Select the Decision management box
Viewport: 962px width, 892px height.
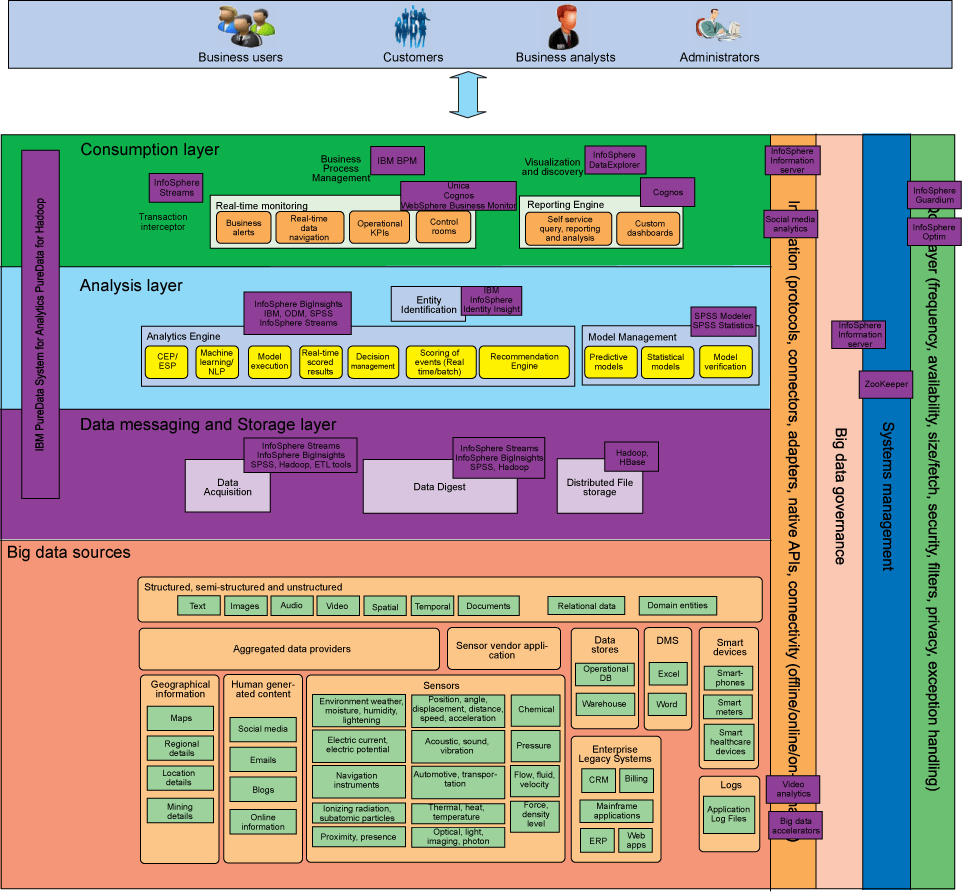tap(373, 362)
